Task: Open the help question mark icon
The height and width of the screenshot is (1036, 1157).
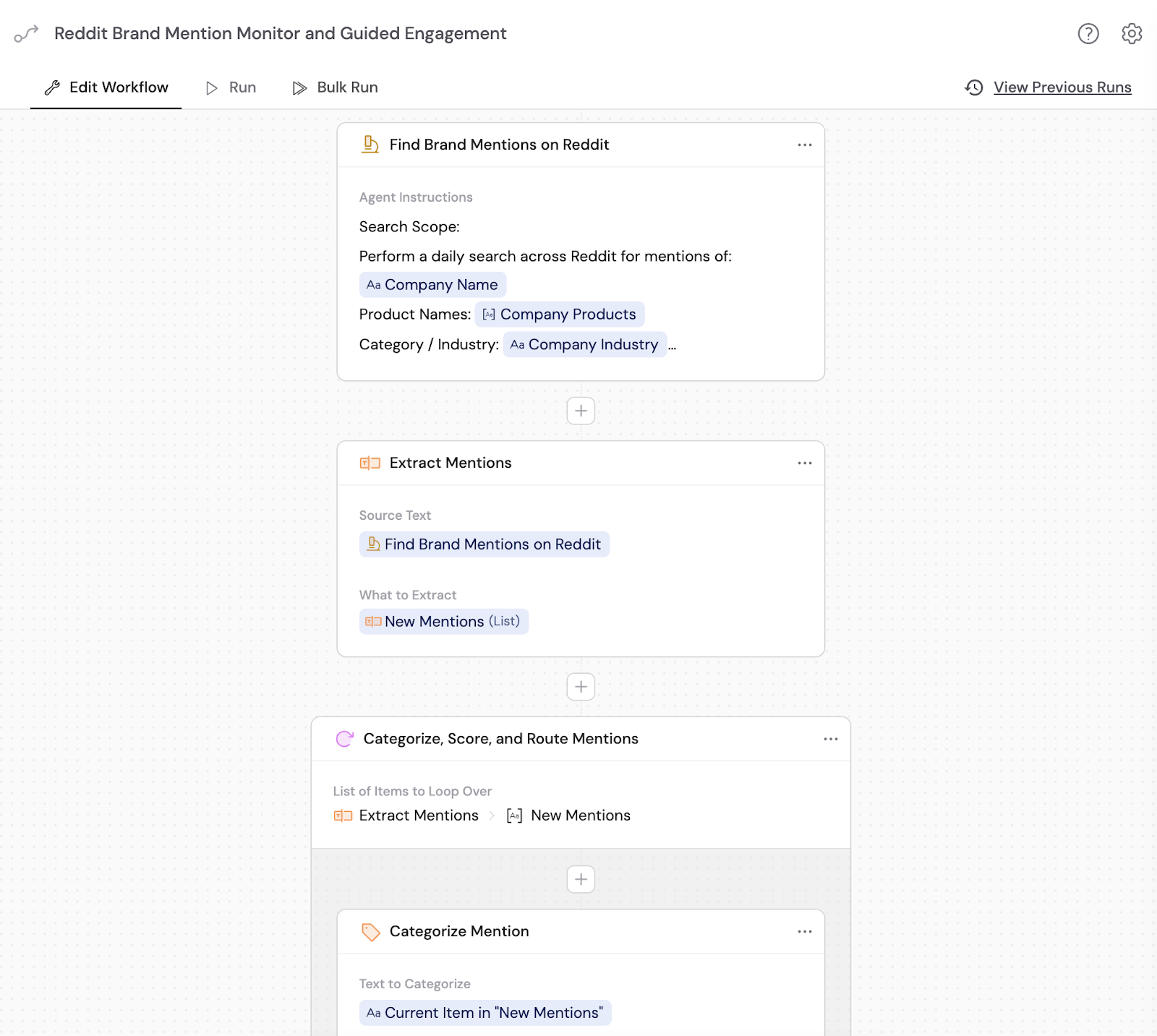Action: coord(1088,33)
